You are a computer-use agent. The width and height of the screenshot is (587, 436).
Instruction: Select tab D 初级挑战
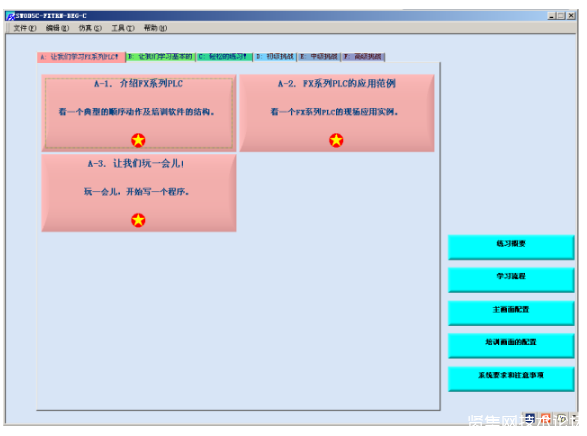point(275,57)
